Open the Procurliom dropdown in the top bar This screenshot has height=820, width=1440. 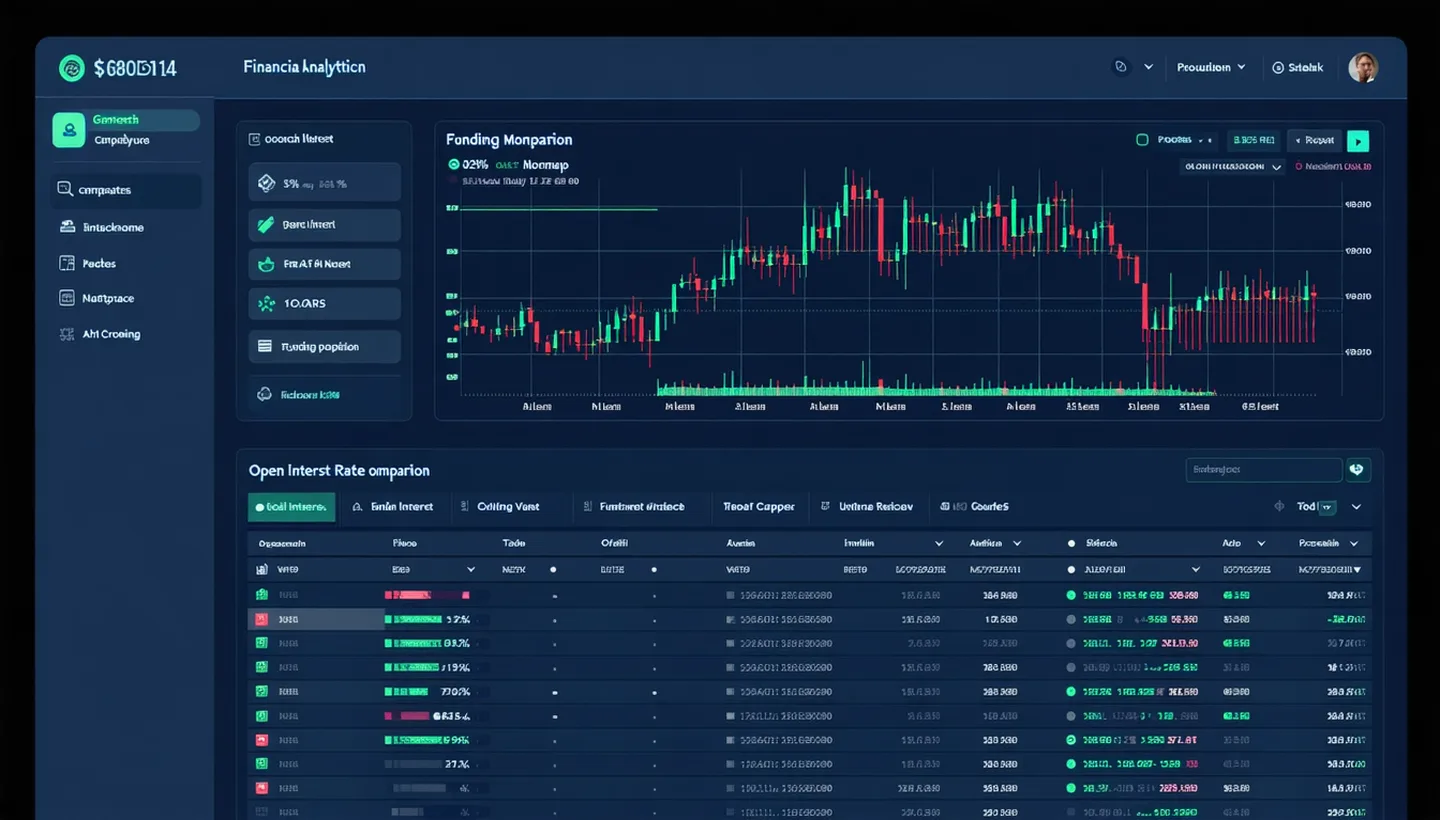(x=1211, y=67)
